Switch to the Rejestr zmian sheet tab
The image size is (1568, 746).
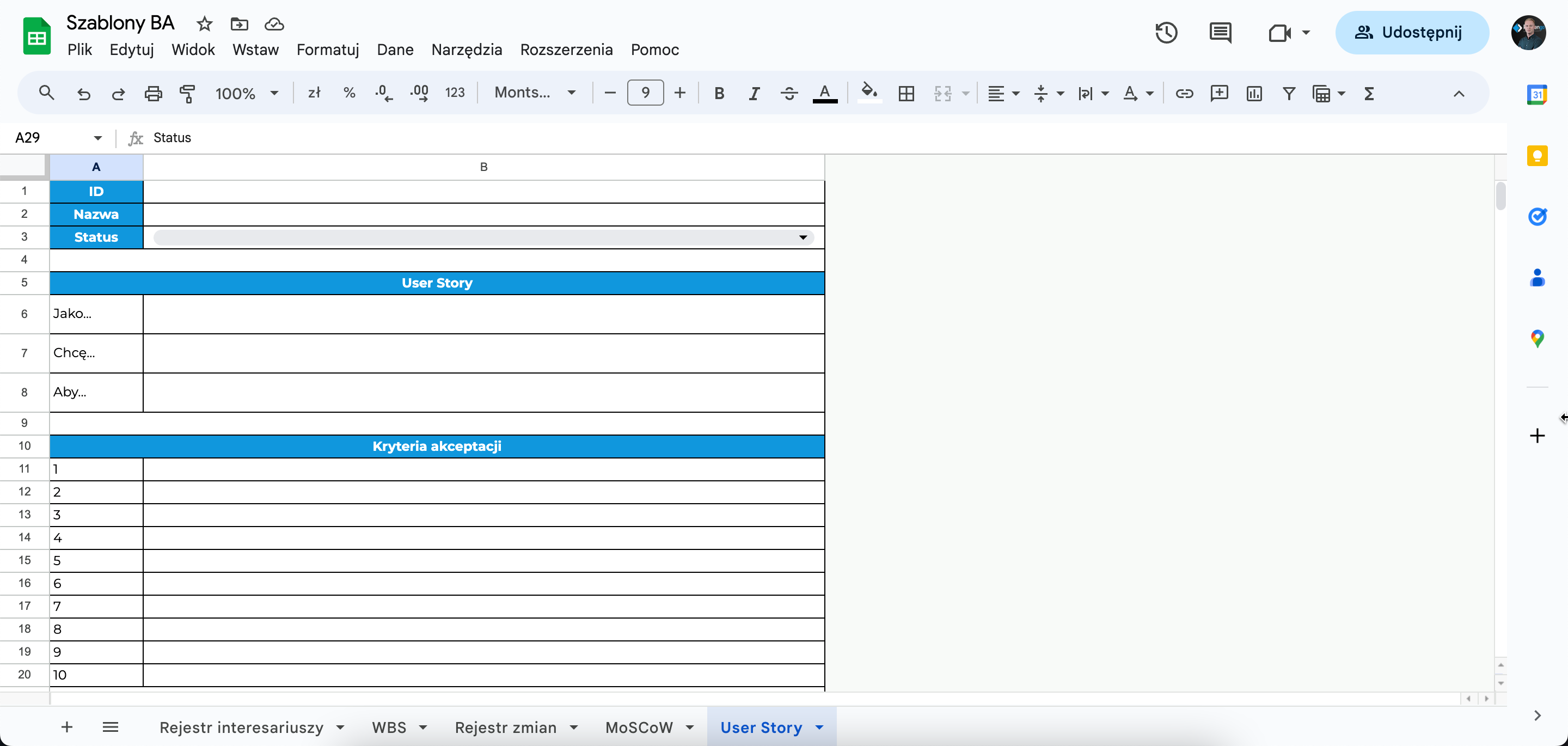tap(505, 727)
